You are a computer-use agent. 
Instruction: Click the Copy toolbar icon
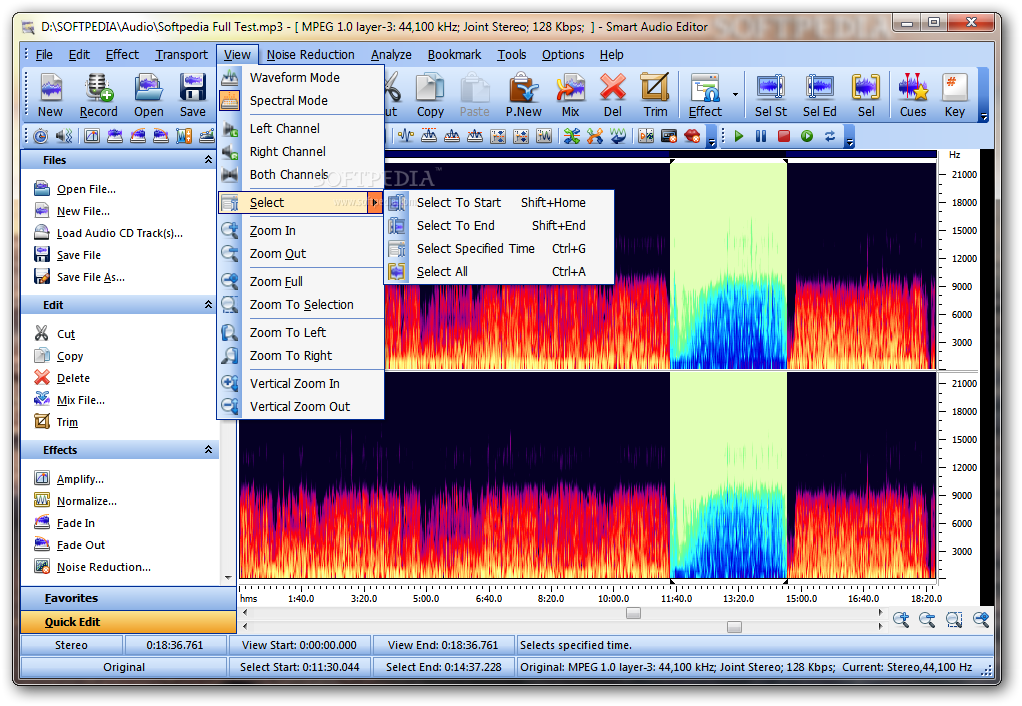coord(430,95)
